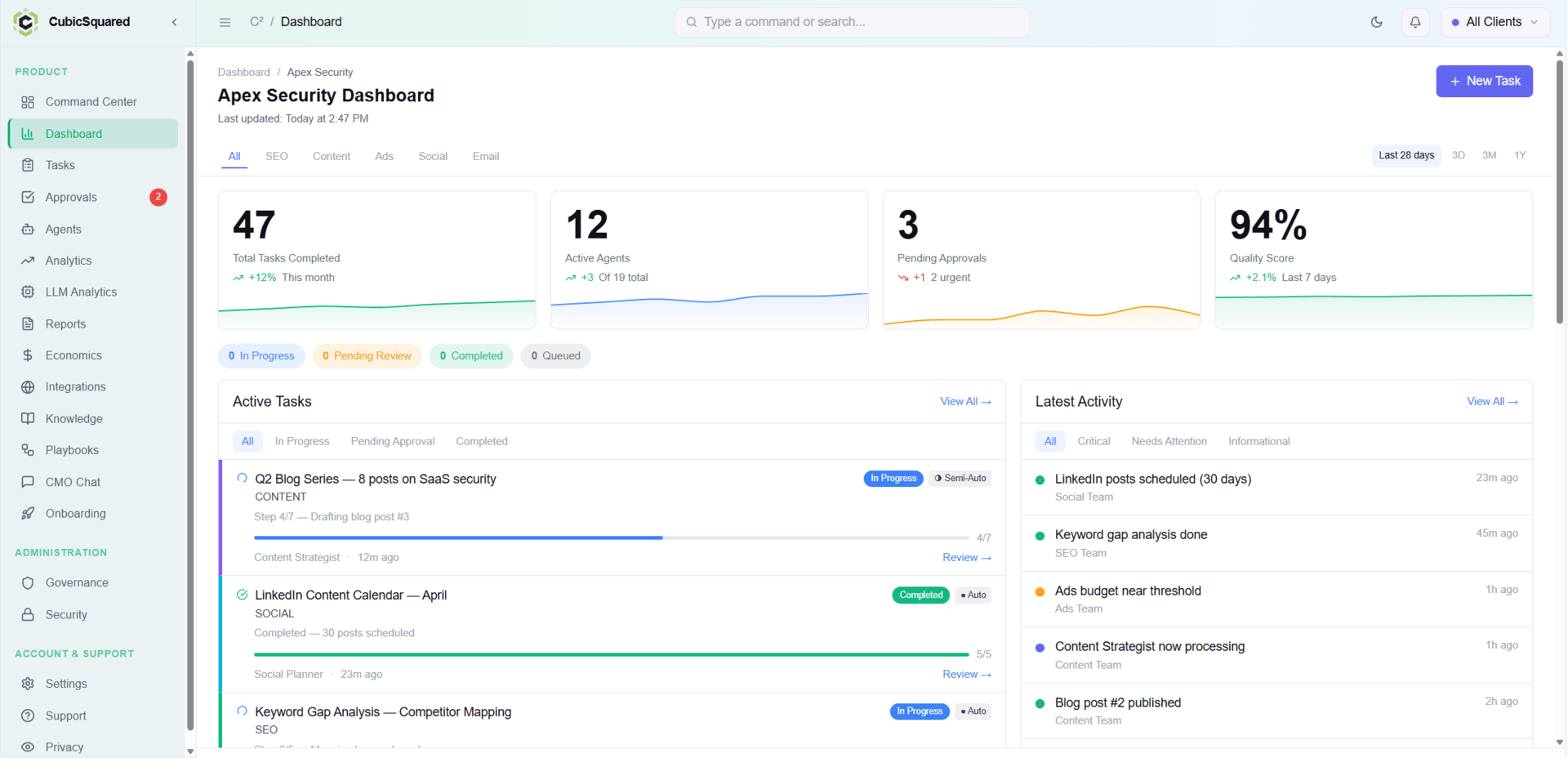Switch to the Content tab
The width and height of the screenshot is (1568, 758).
click(x=332, y=156)
